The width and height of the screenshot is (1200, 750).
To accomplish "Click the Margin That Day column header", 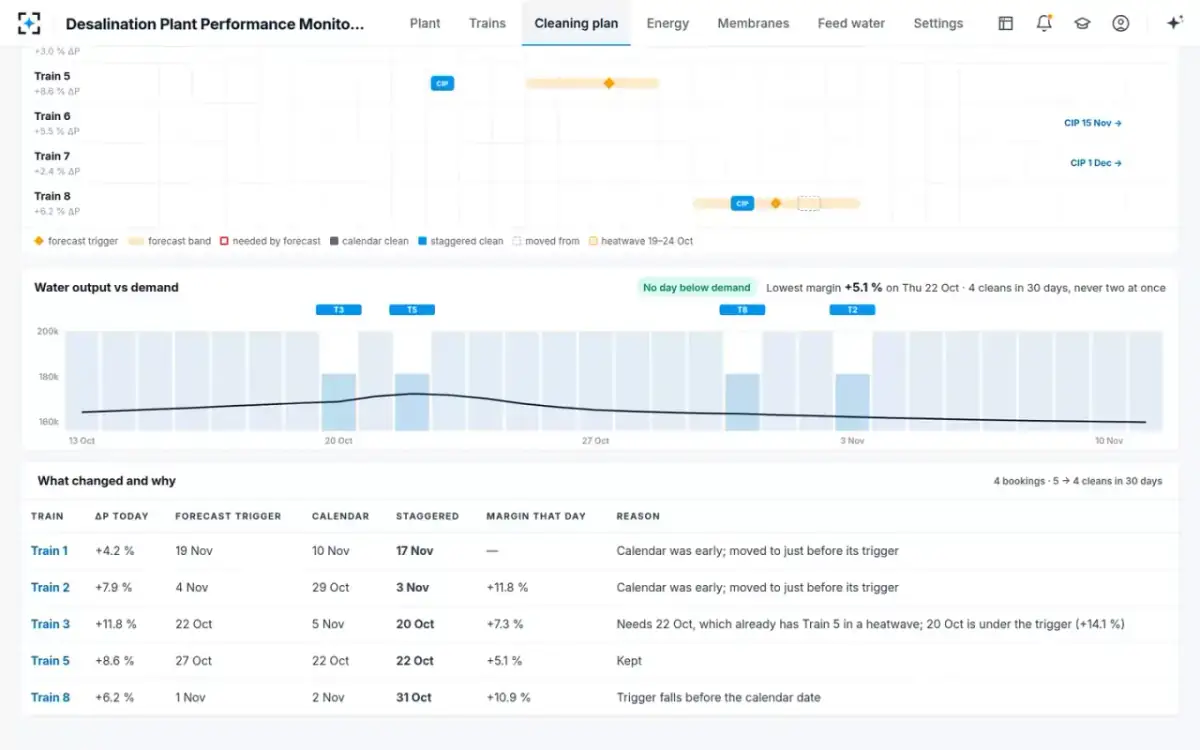I will click(536, 517).
